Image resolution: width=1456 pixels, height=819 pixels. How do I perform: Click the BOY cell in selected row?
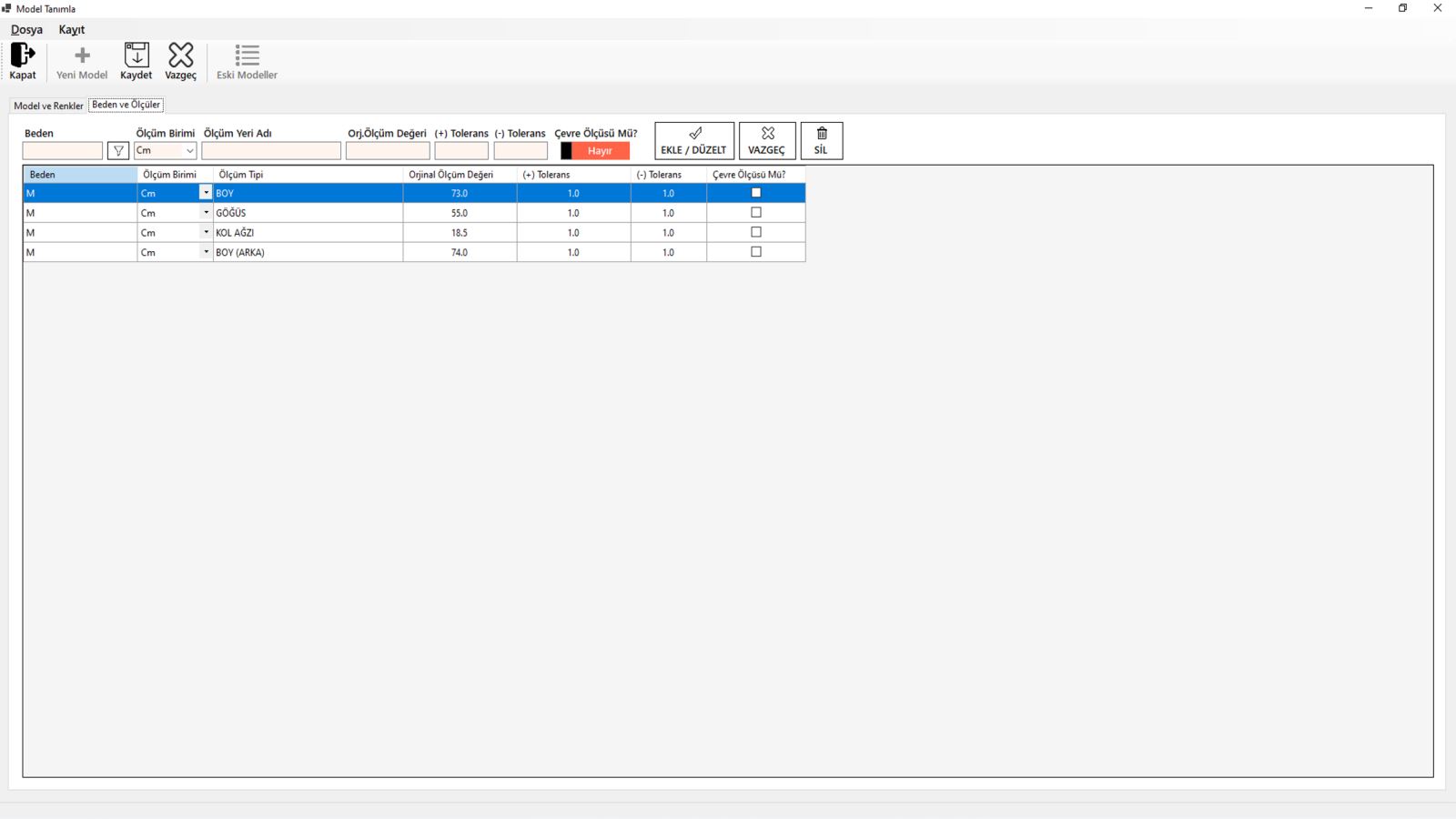point(308,193)
